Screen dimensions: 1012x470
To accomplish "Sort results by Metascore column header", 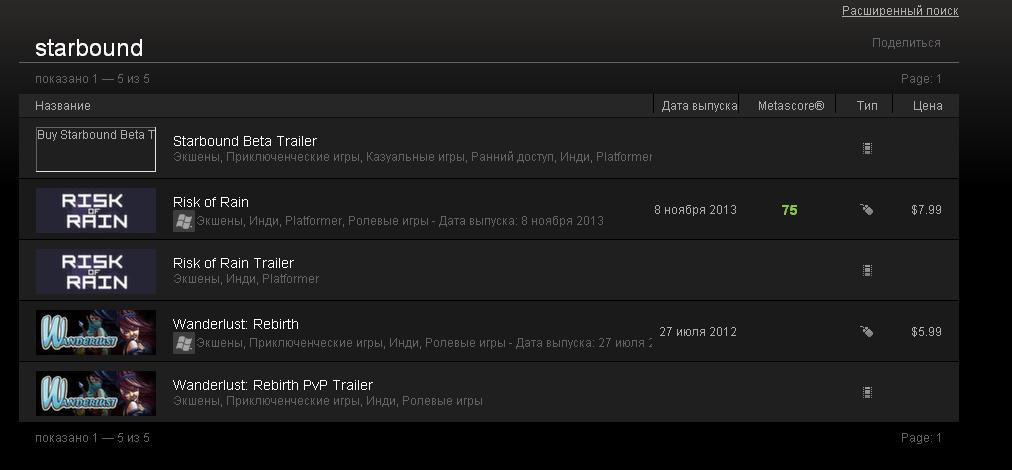I will click(x=791, y=106).
